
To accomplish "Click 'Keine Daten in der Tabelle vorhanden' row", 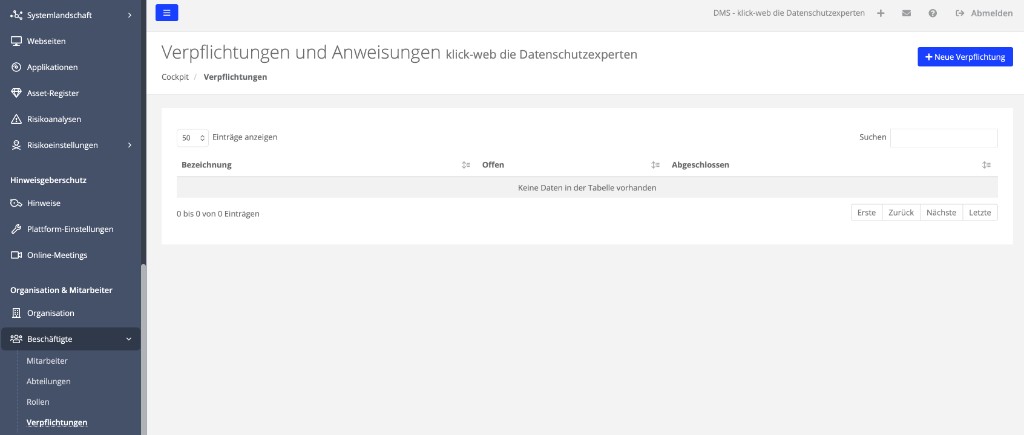I will (587, 187).
